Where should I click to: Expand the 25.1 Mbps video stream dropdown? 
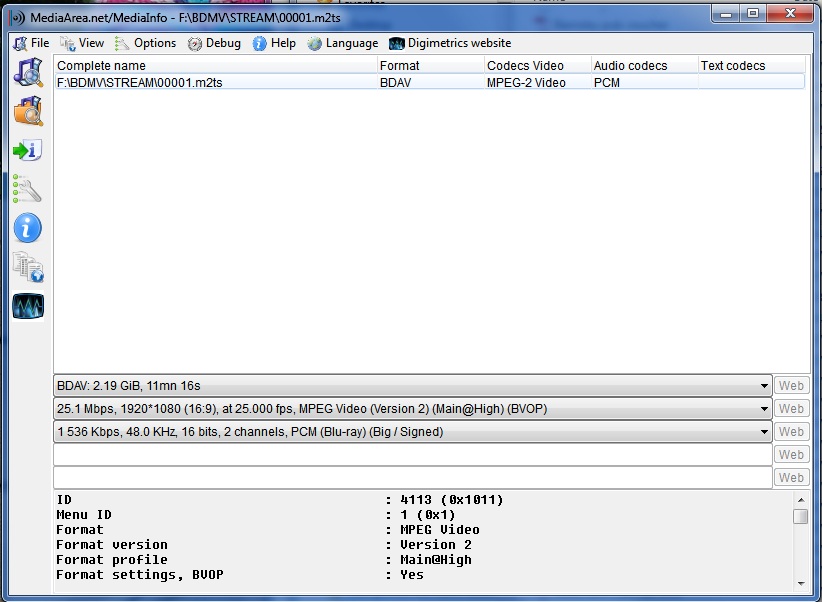764,409
